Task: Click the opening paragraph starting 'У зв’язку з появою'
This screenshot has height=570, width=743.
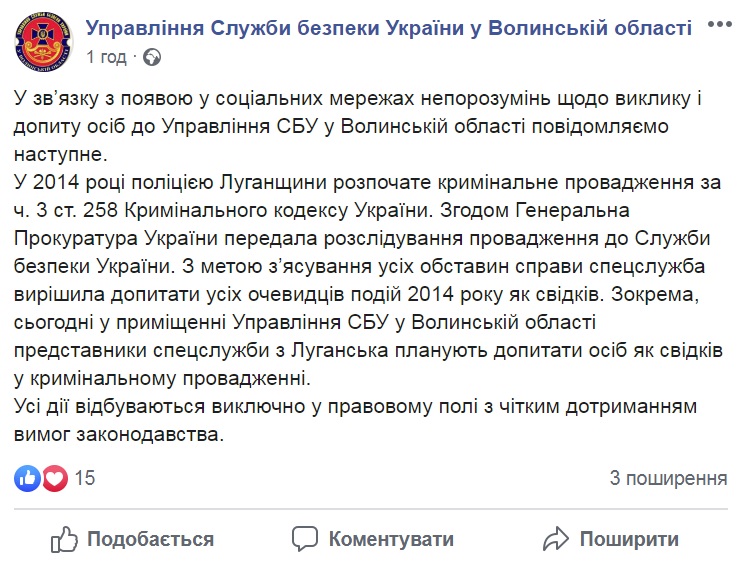Action: click(x=358, y=127)
